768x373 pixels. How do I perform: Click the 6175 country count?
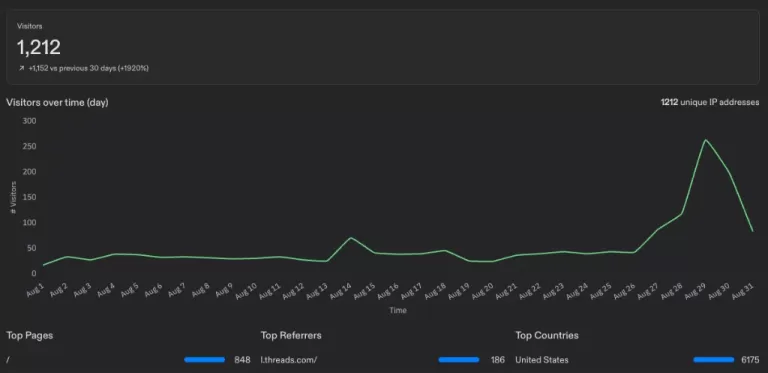(750, 360)
